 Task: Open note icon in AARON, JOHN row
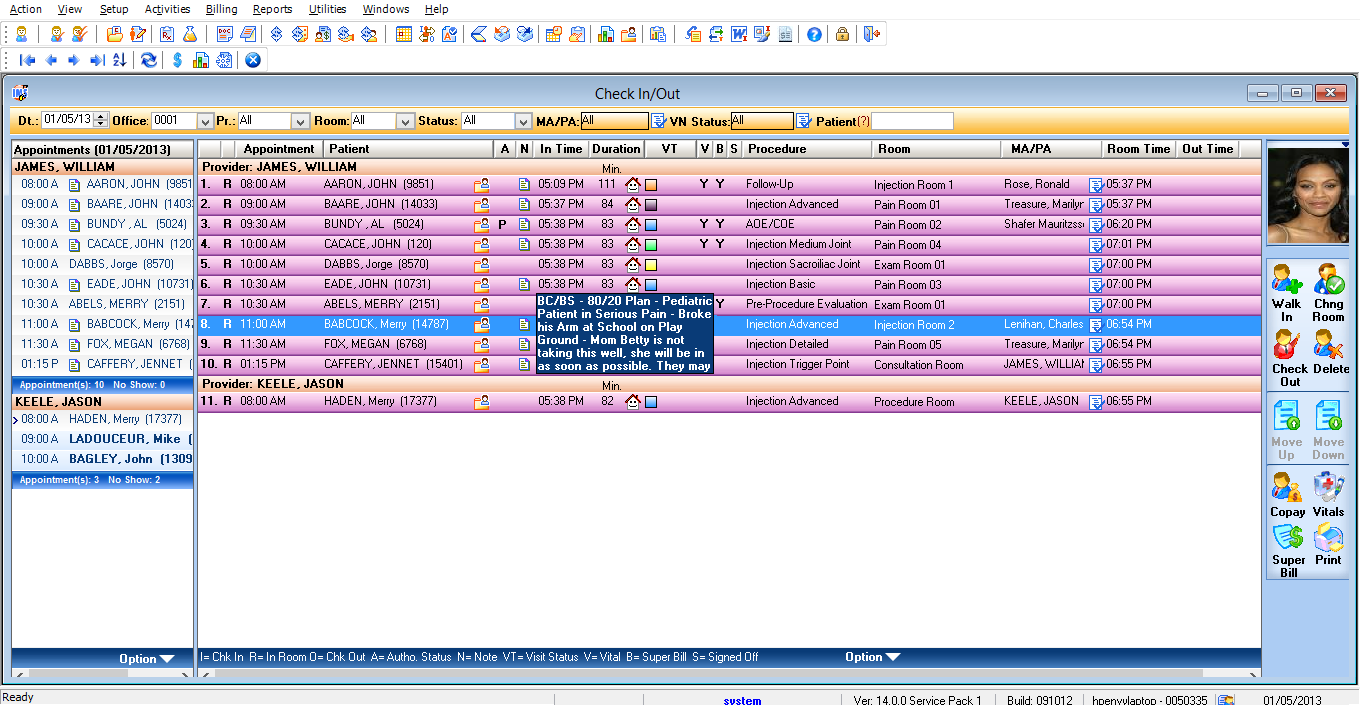524,184
